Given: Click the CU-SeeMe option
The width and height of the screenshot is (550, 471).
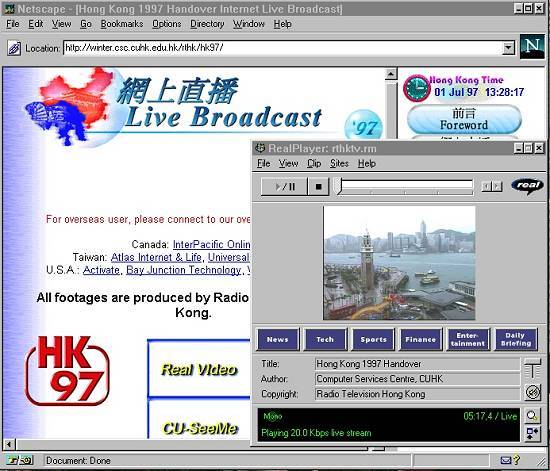Looking at the screenshot, I should (200, 428).
